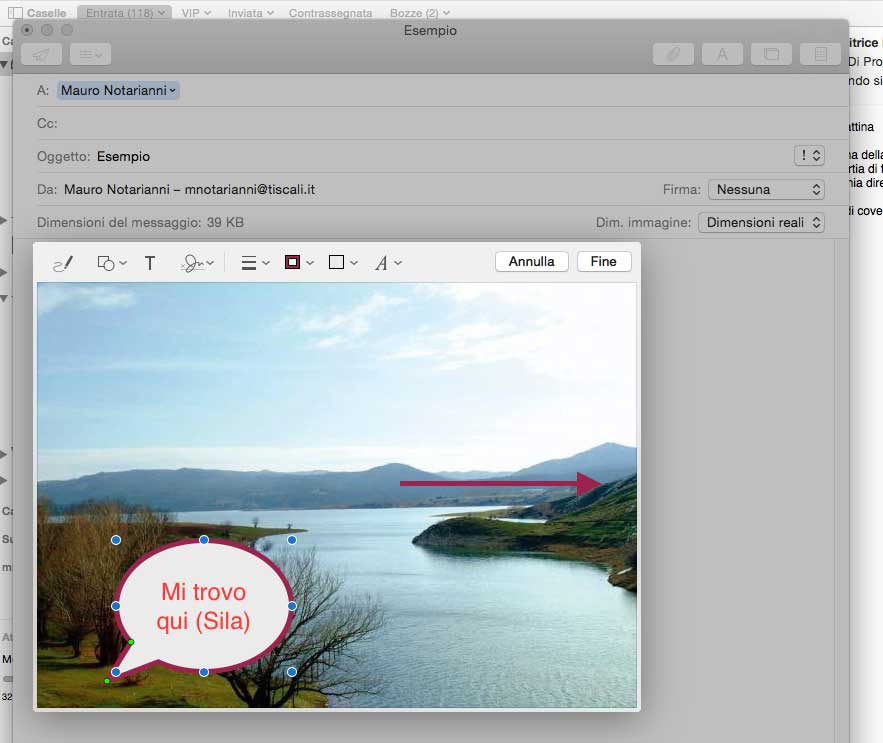Open the message priority dropdown
This screenshot has height=743, width=883.
pyautogui.click(x=808, y=156)
